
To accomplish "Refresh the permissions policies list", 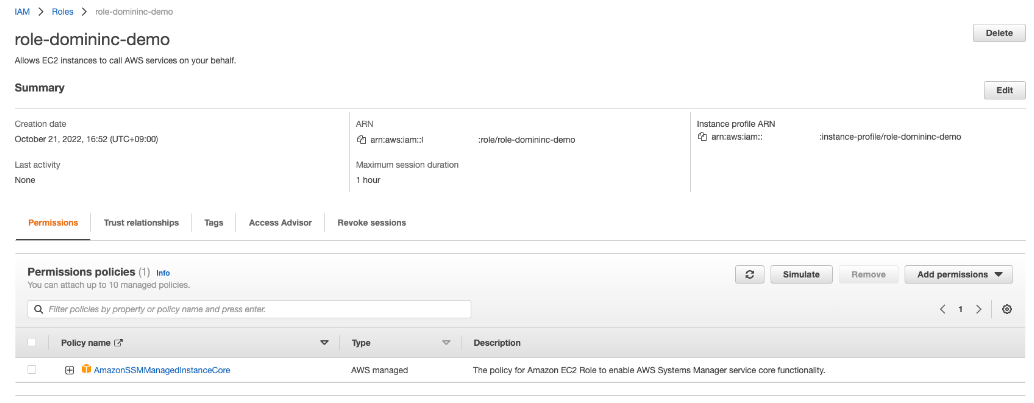I will (x=749, y=274).
